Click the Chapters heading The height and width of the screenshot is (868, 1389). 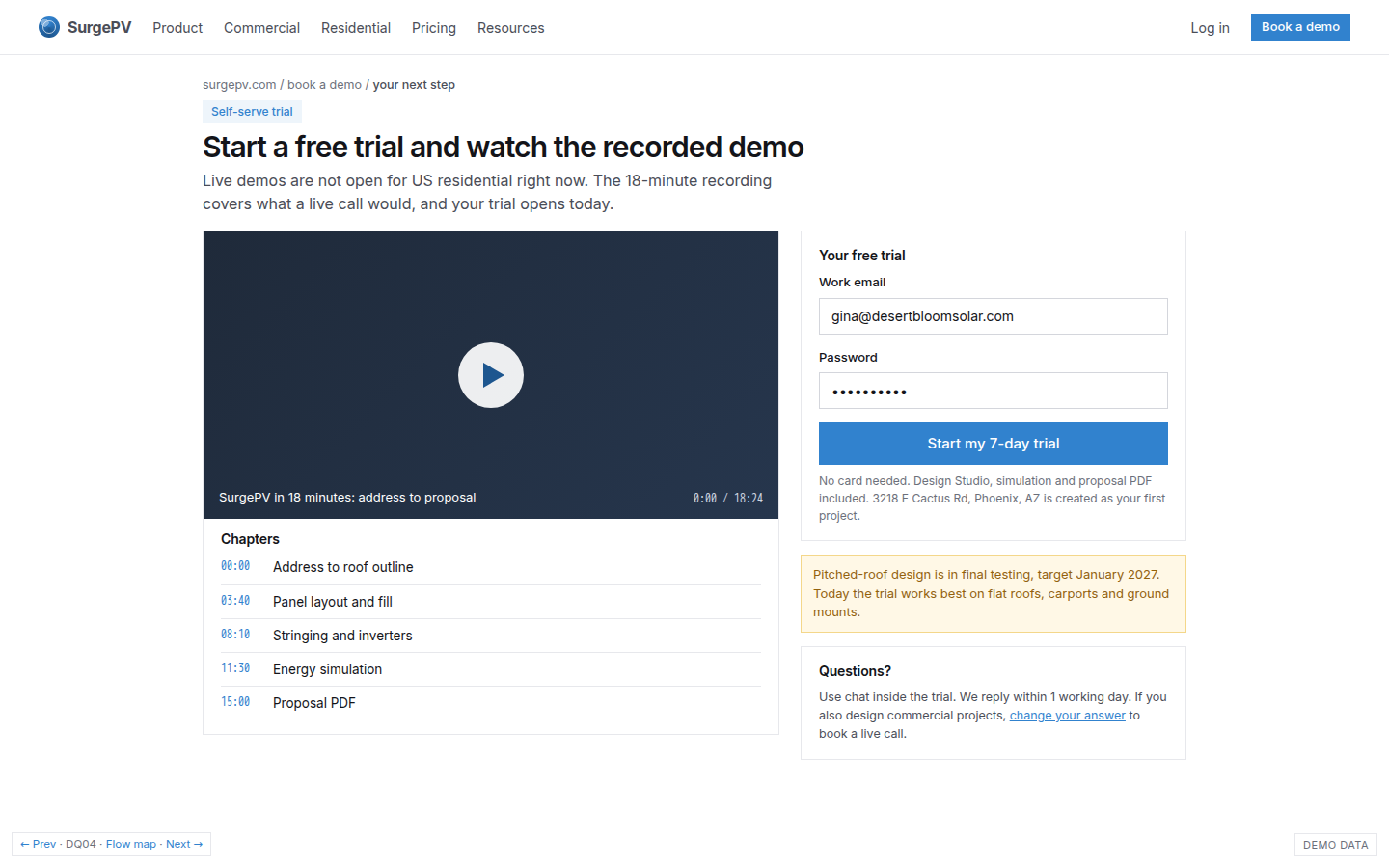tap(250, 539)
